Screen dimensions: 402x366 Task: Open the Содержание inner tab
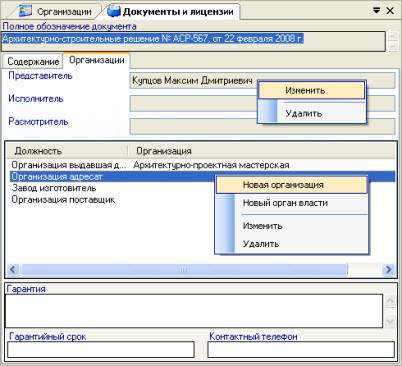(33, 61)
